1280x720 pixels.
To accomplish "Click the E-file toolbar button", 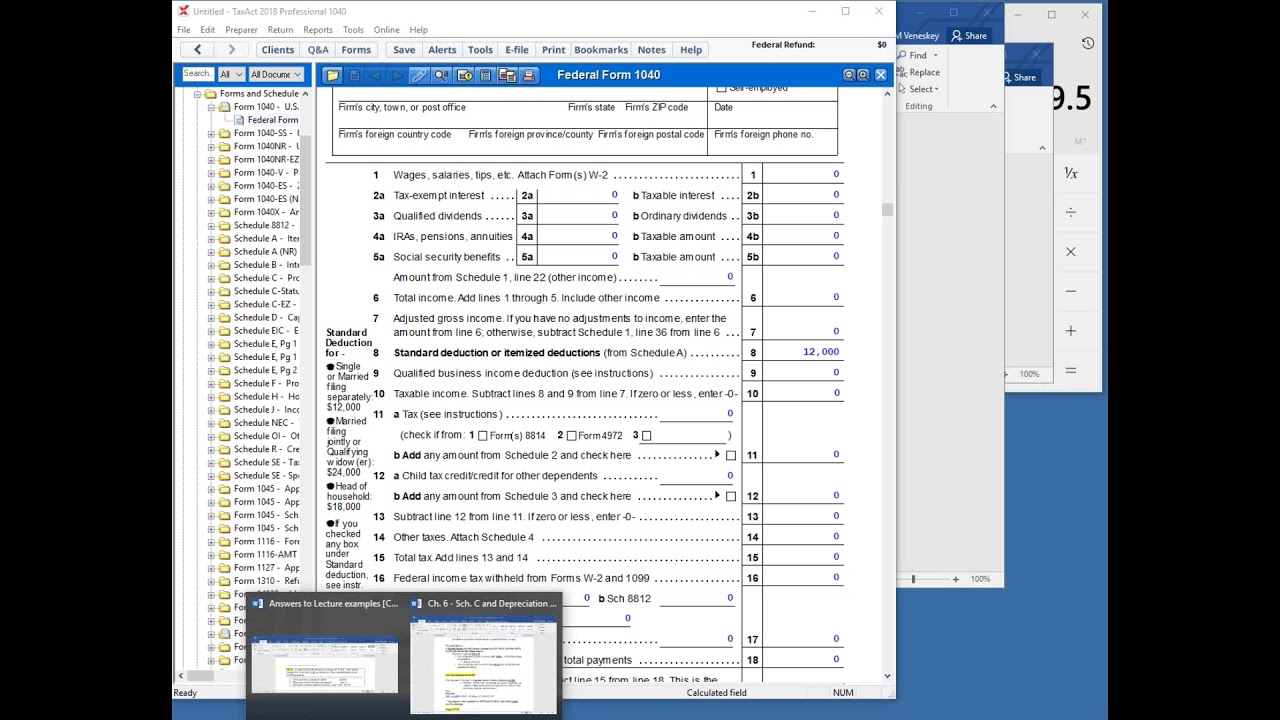I will pos(517,50).
